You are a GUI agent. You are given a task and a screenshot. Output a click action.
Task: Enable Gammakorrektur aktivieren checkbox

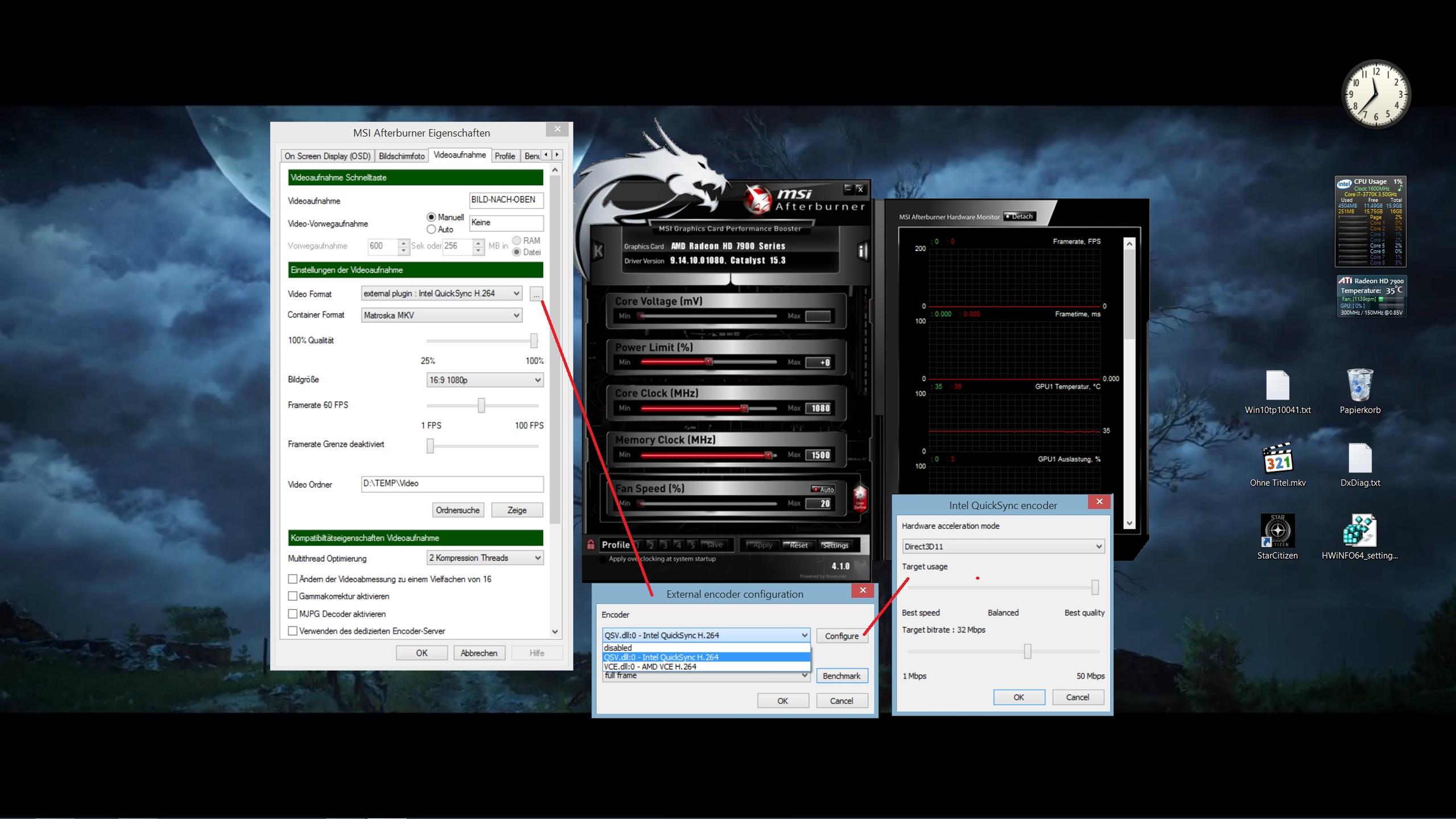[x=292, y=596]
